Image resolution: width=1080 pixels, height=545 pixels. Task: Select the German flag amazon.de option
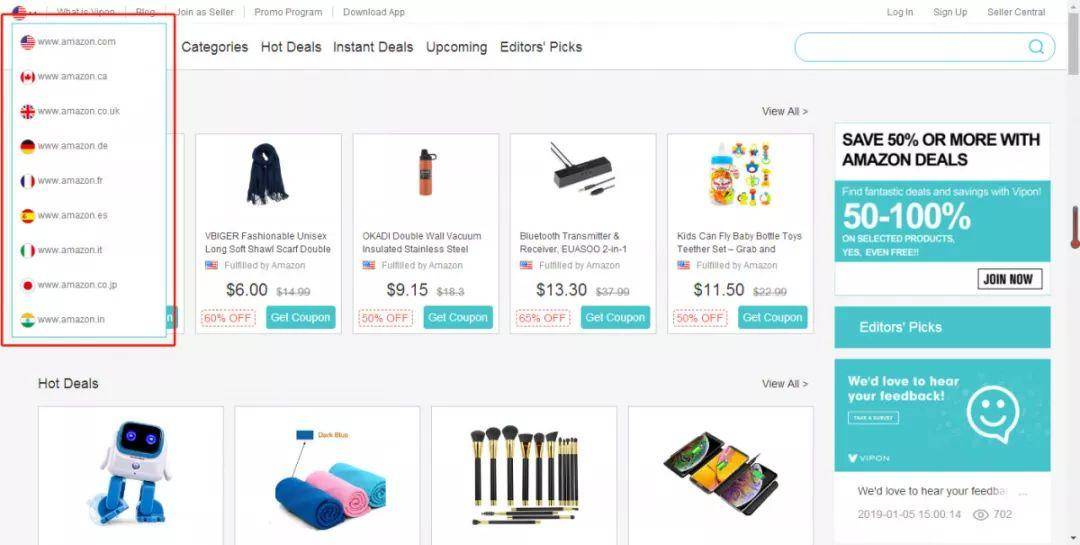pos(28,146)
